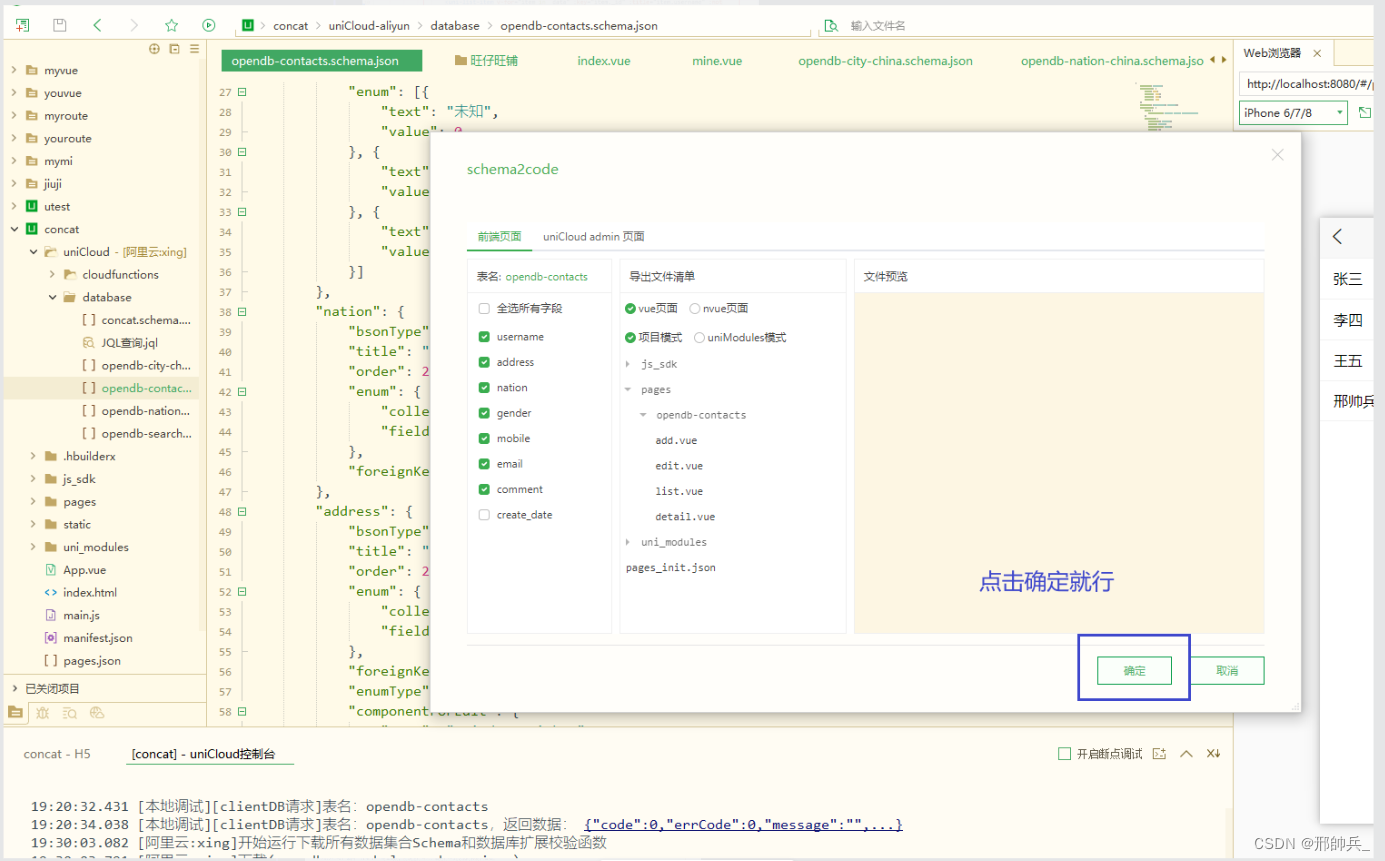Uncheck the comment field checkbox
Viewport: 1385px width, 861px height.
[x=484, y=489]
